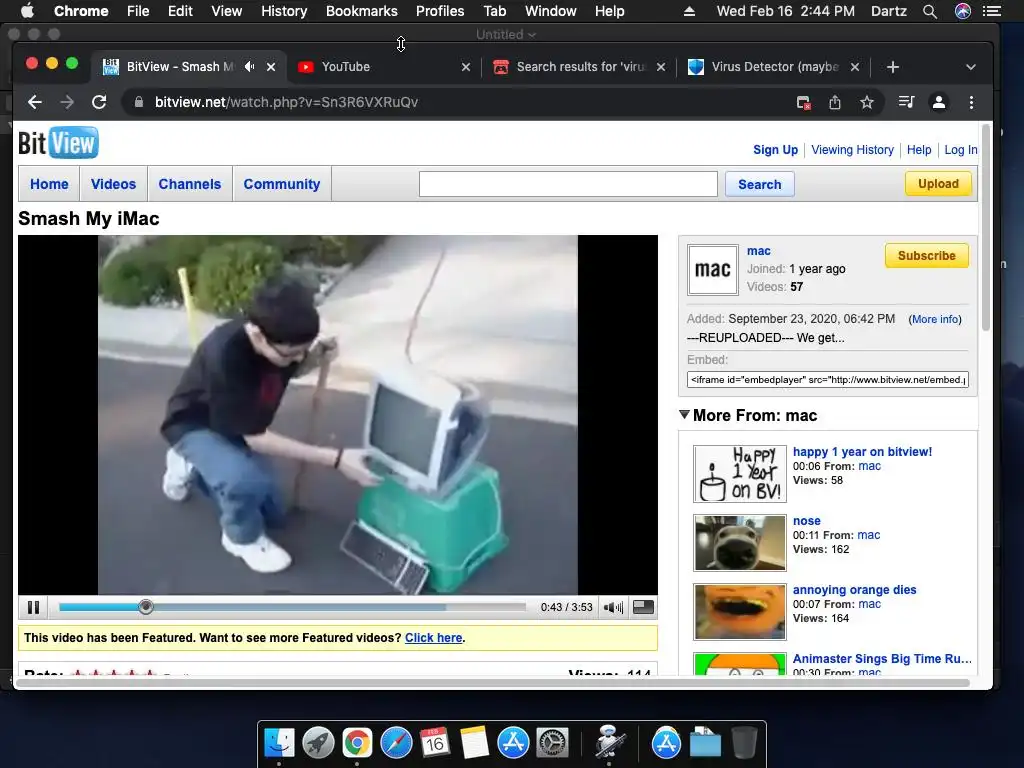Open the blocked pop-up icon in address bar

click(x=803, y=102)
